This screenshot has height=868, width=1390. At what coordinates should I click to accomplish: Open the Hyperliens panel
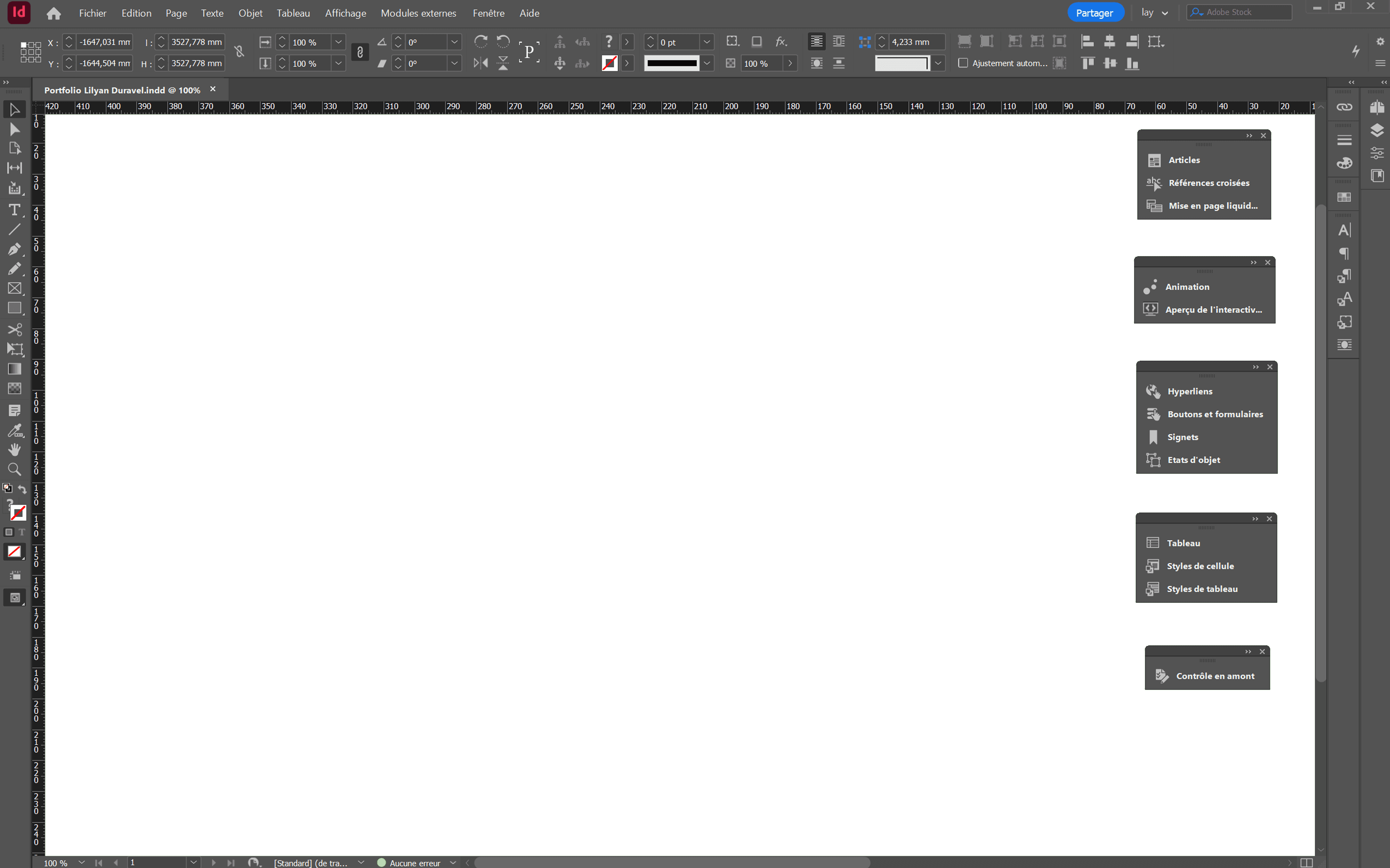[1189, 392]
